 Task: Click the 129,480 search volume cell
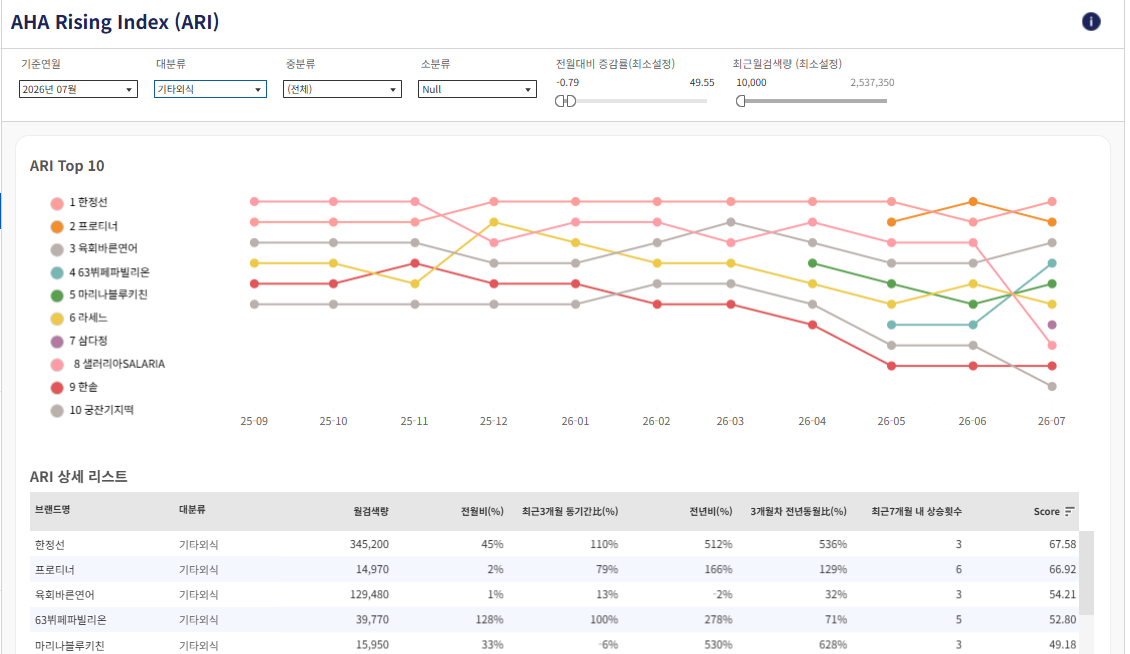point(369,595)
